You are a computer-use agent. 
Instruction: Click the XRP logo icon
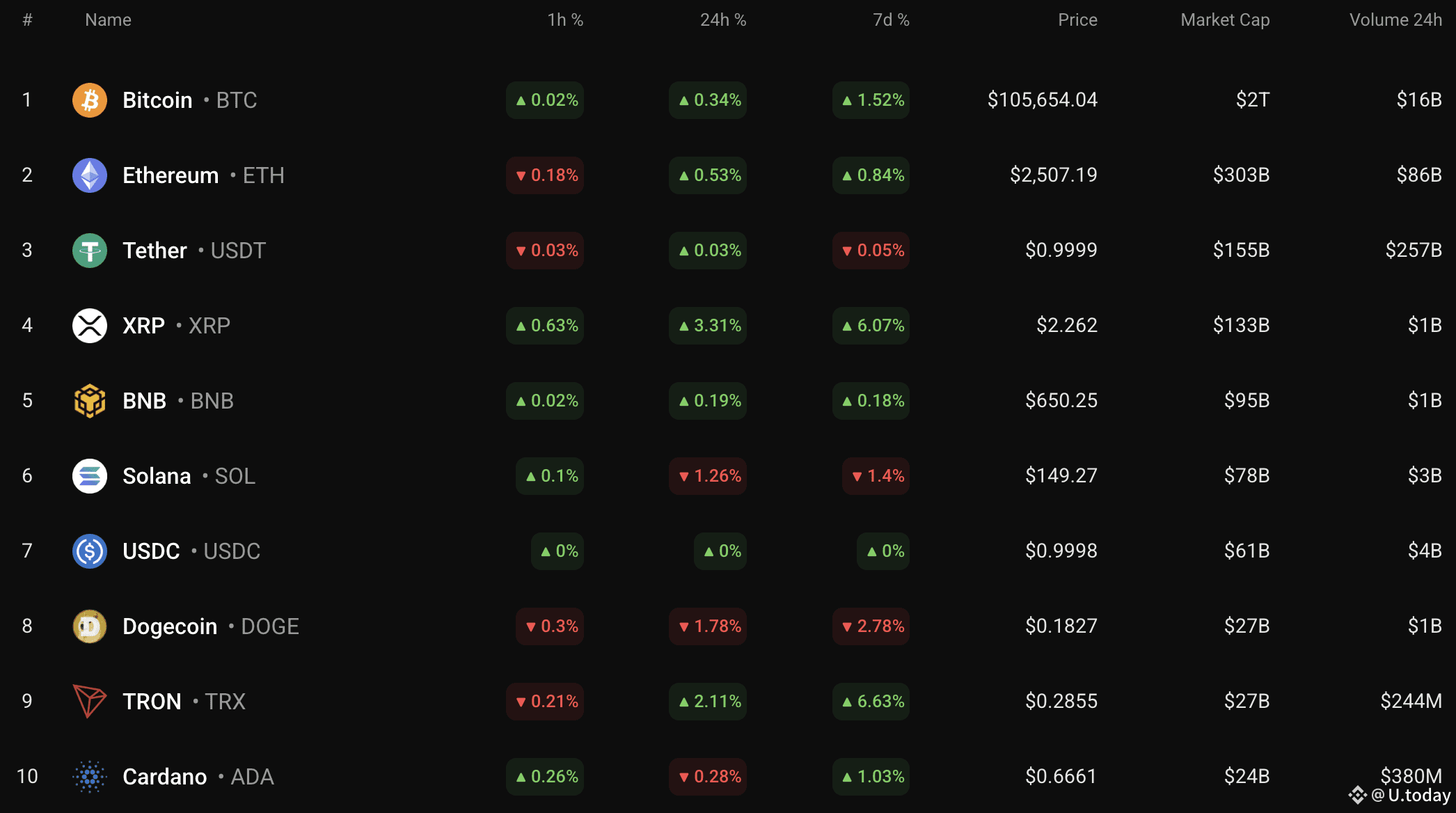tap(90, 326)
